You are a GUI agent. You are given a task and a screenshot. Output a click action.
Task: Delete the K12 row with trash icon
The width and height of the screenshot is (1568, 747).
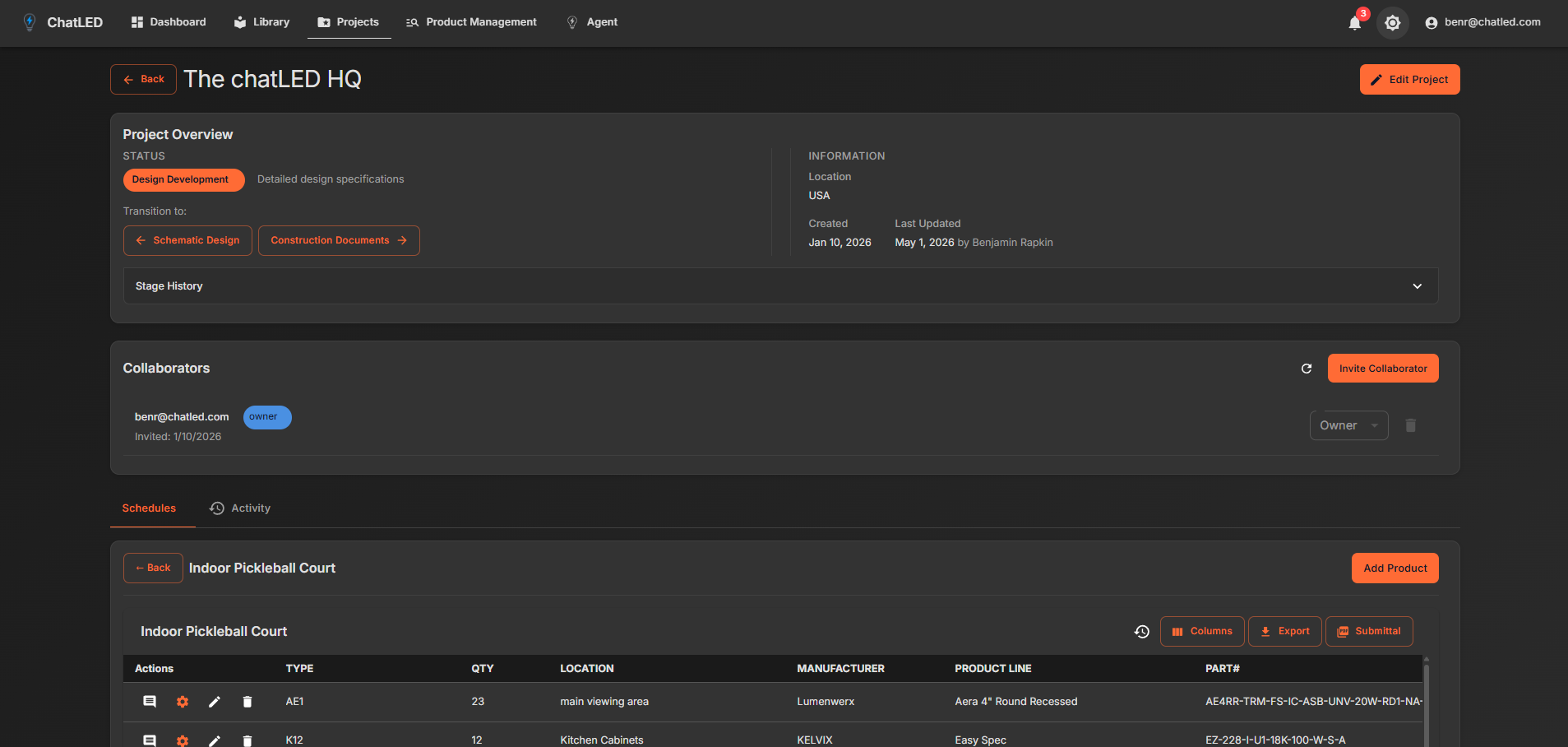tap(247, 740)
